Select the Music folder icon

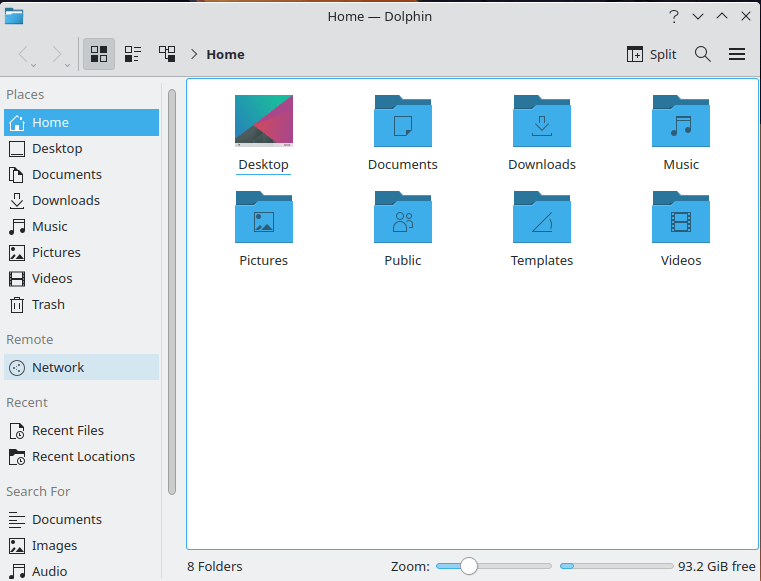point(681,121)
